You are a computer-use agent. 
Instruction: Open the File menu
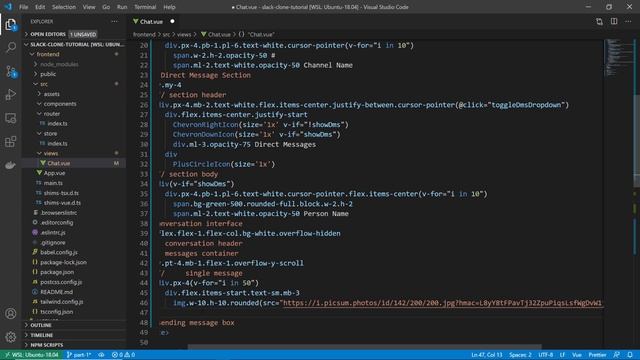point(24,7)
